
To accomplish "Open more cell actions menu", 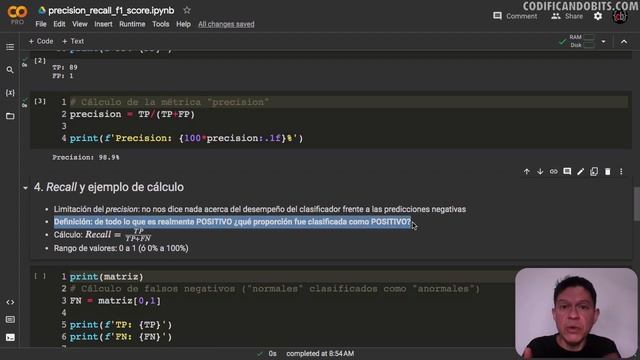I will click(x=621, y=171).
